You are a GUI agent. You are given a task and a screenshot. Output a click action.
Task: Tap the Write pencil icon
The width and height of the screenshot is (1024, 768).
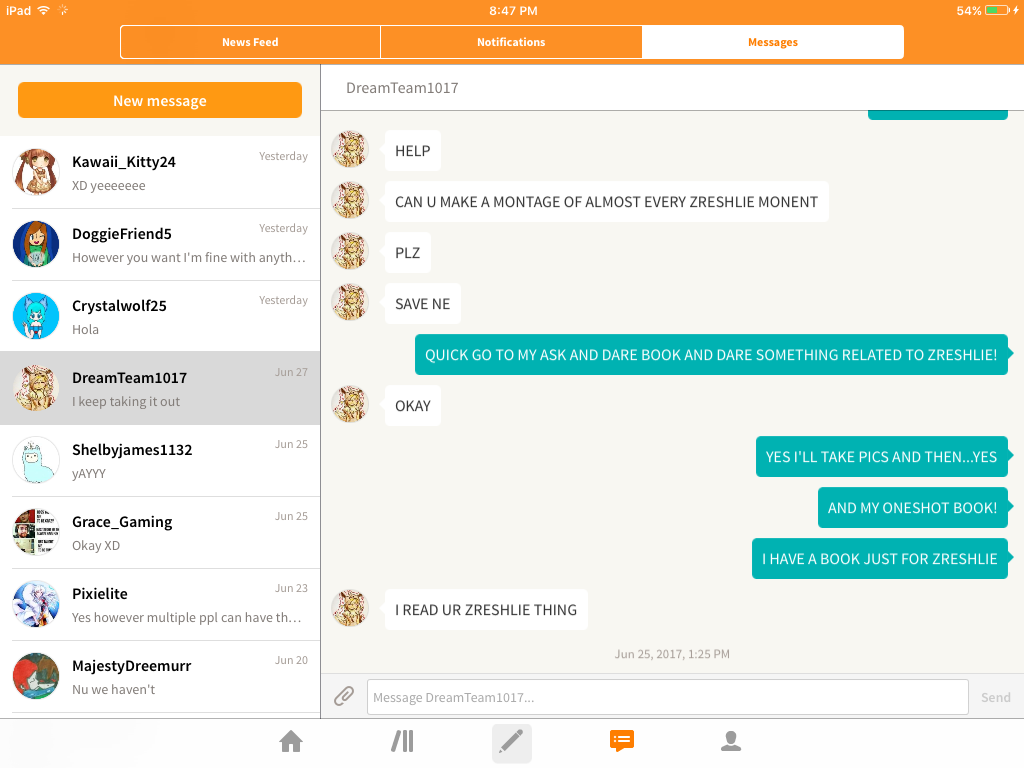[x=511, y=743]
